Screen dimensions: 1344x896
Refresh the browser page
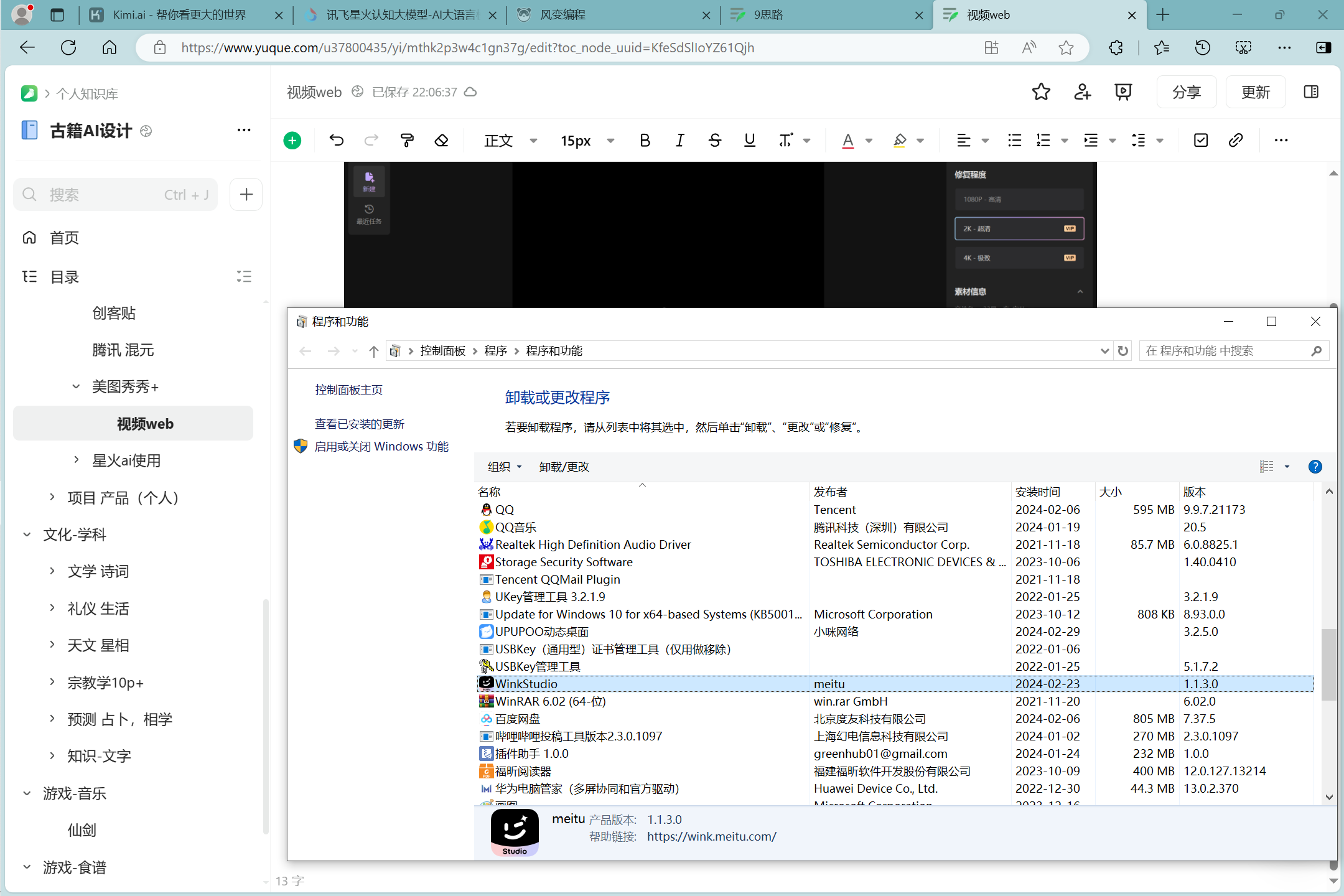pos(68,48)
